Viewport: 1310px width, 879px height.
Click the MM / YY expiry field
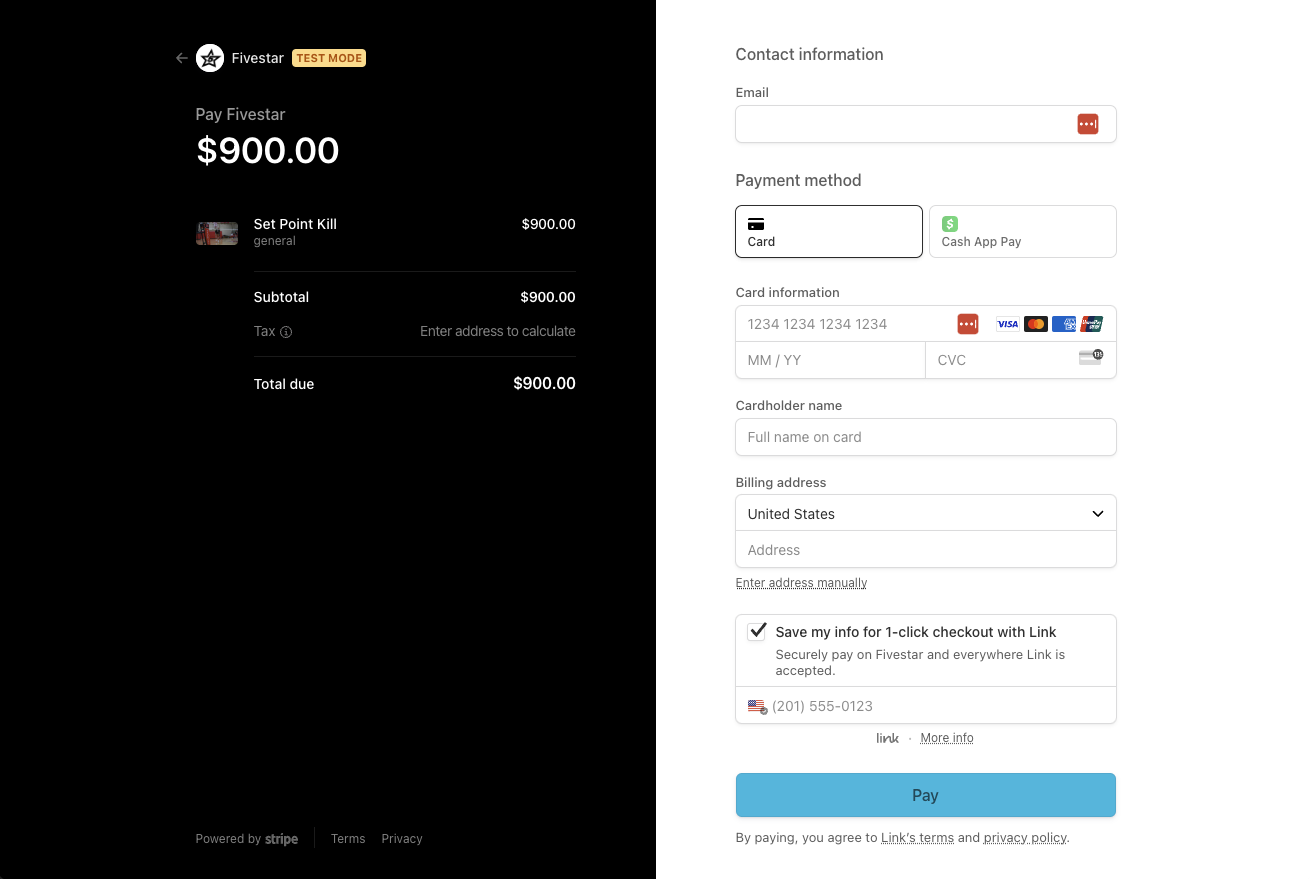830,360
